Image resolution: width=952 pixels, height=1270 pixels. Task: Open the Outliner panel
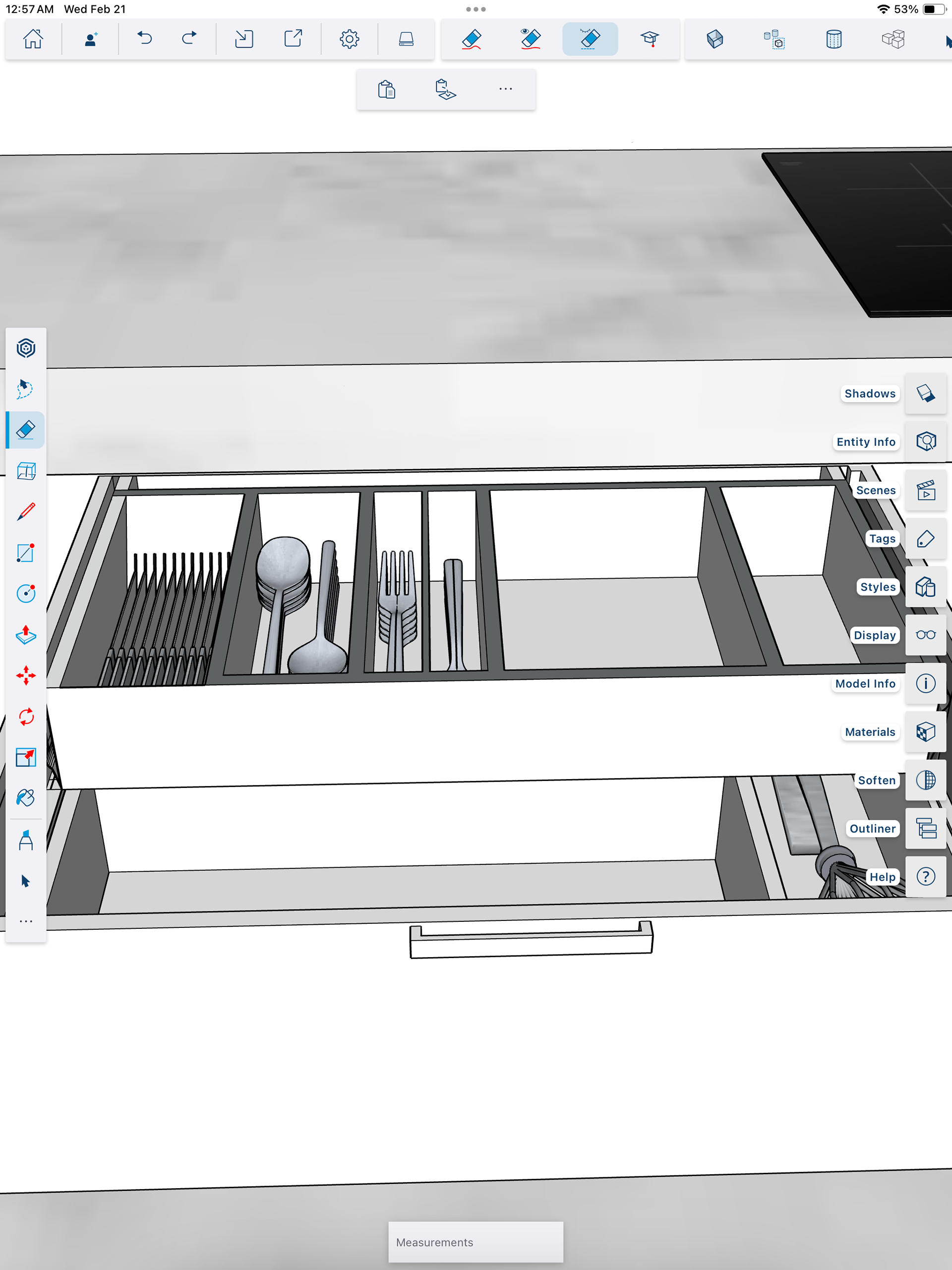tap(925, 829)
